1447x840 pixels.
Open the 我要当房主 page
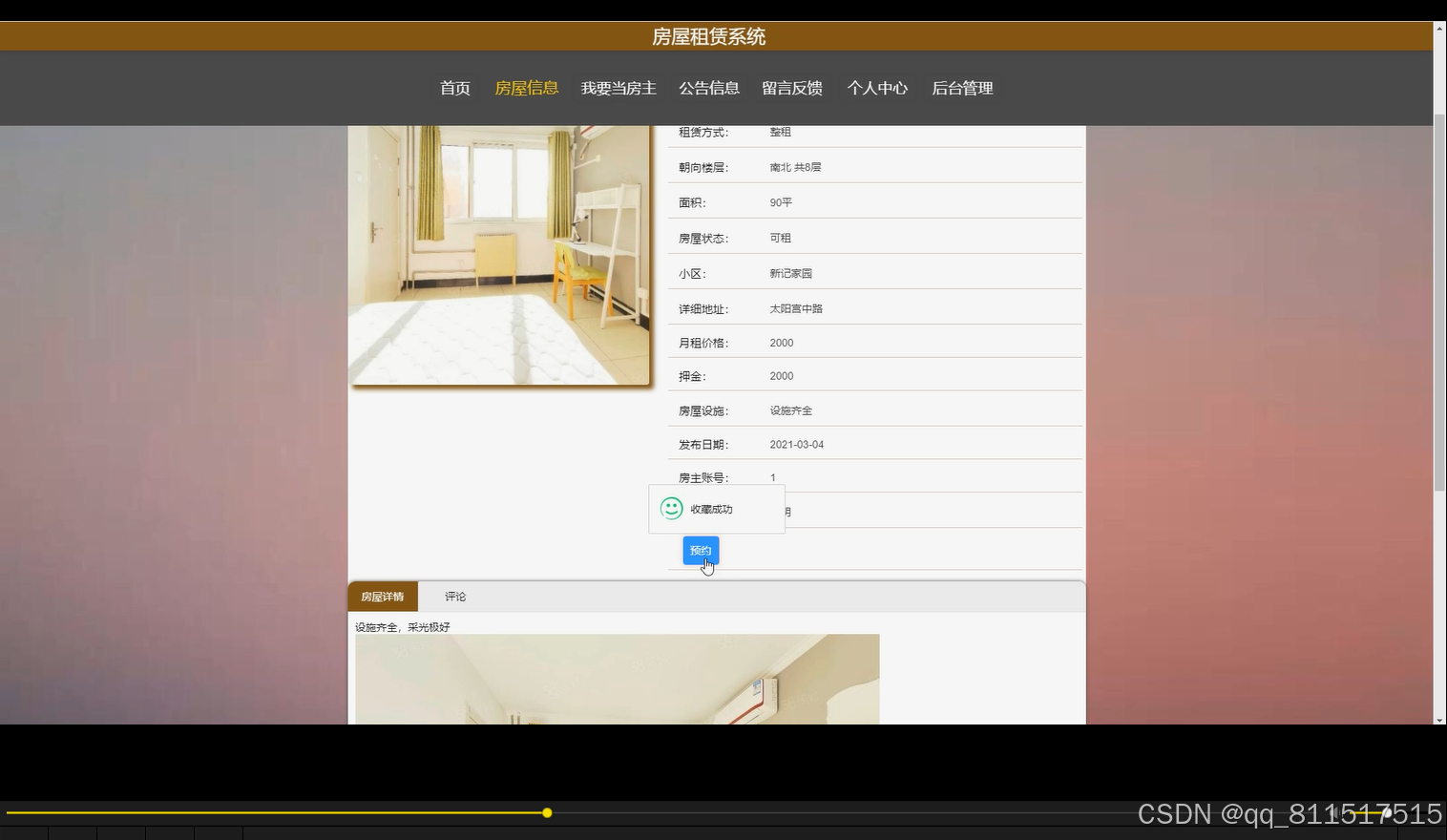tap(619, 87)
